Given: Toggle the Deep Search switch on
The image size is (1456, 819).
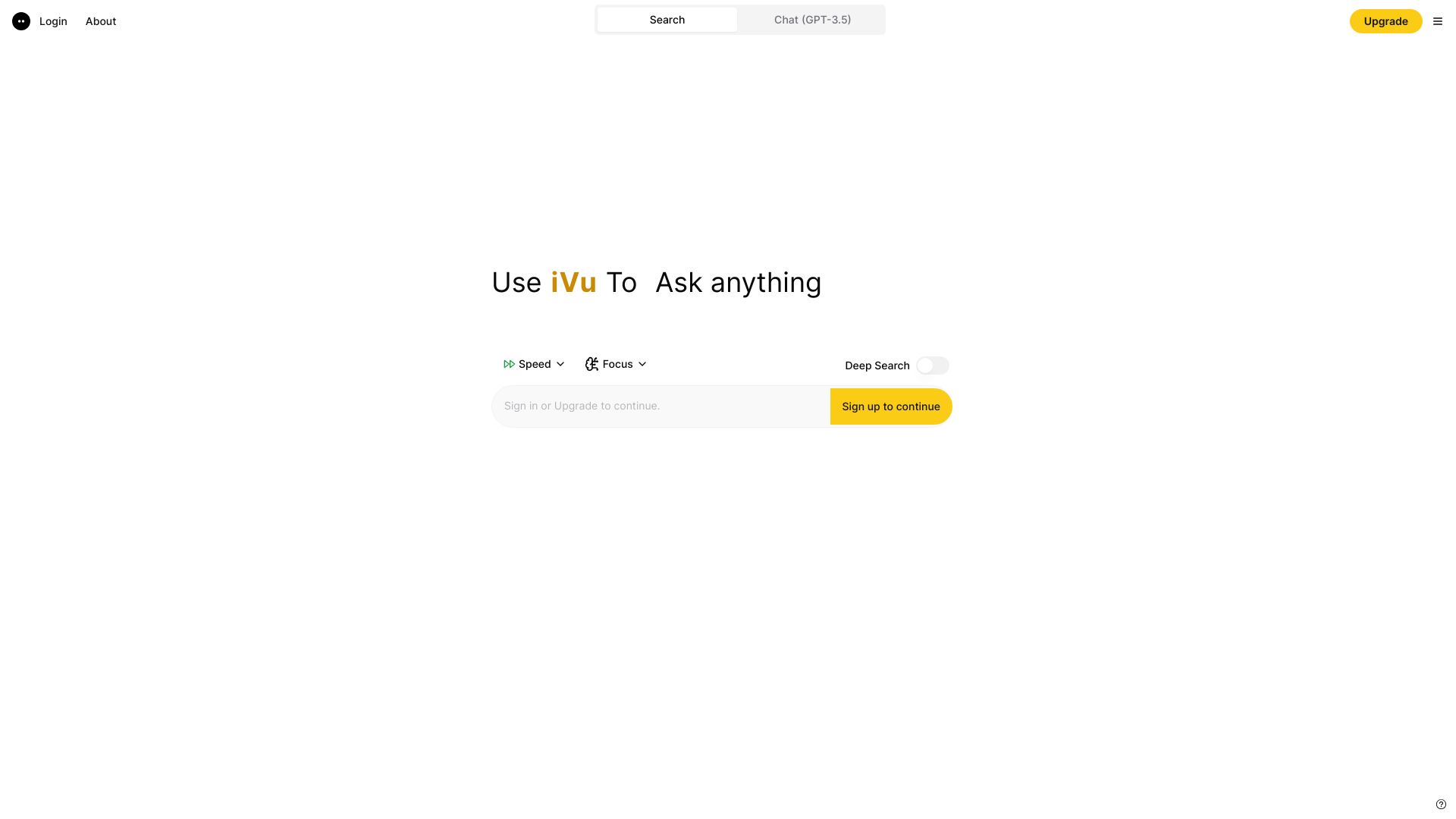Looking at the screenshot, I should click(x=931, y=365).
